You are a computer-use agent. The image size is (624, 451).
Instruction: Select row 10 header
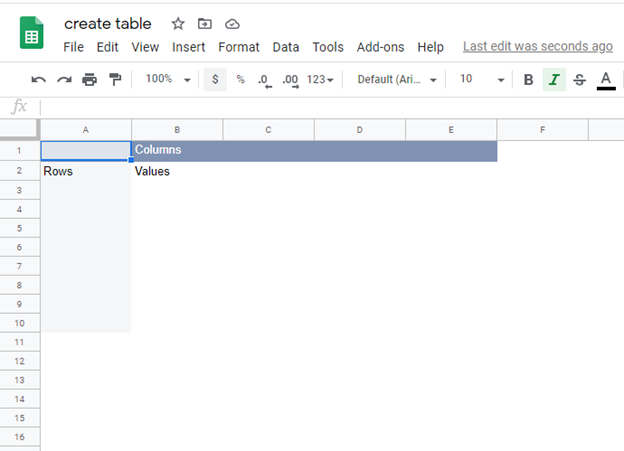pyautogui.click(x=20, y=323)
